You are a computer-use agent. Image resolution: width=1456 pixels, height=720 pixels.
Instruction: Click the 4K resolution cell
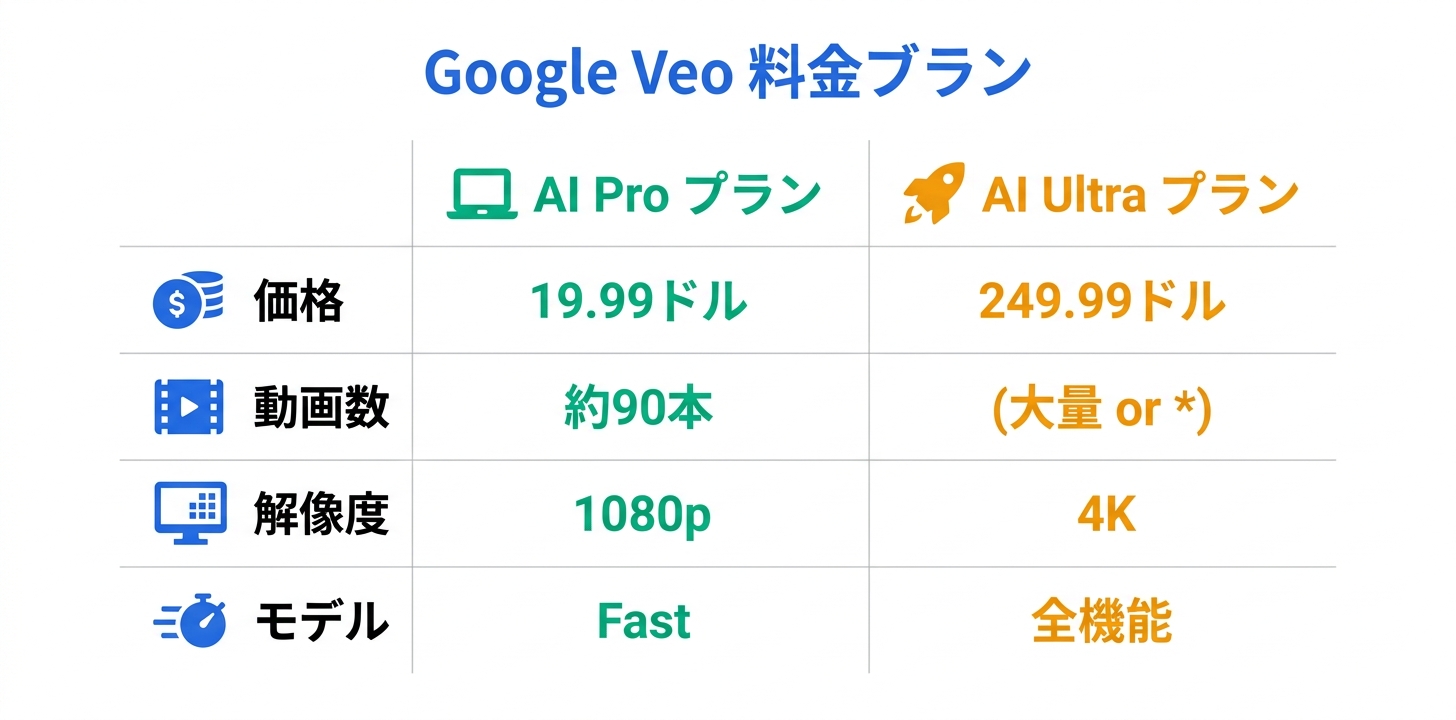1106,515
